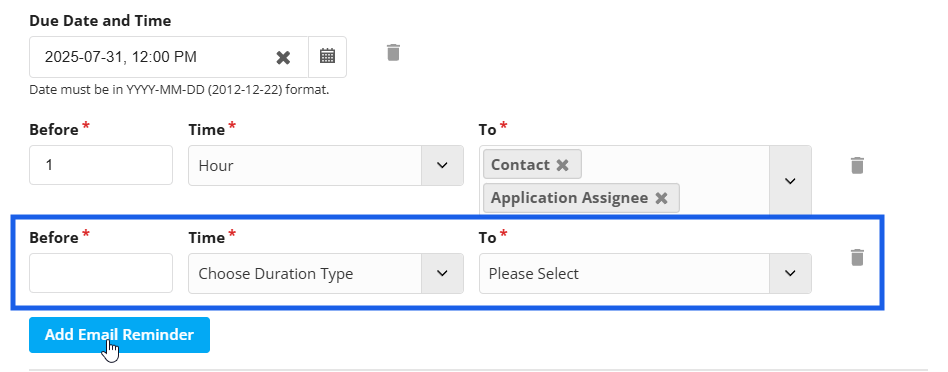Open the calendar date picker icon
Screen dimensions: 948x372
point(327,57)
